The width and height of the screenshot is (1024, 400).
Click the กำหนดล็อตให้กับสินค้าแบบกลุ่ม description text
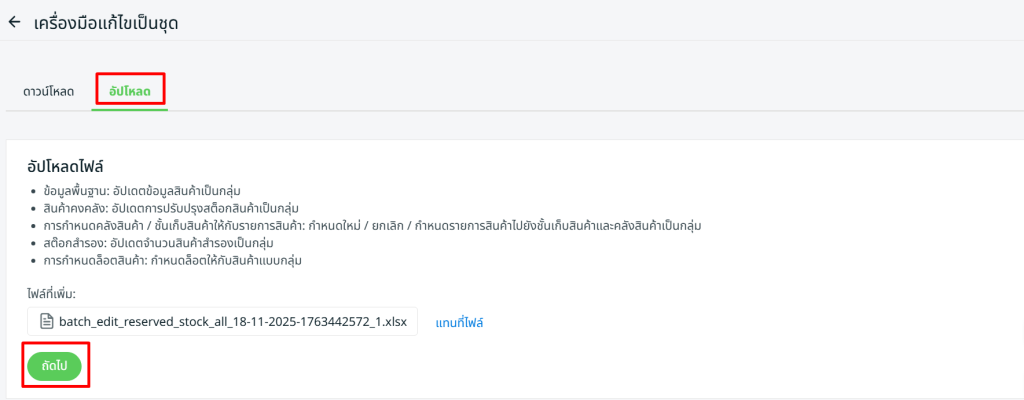coord(224,261)
